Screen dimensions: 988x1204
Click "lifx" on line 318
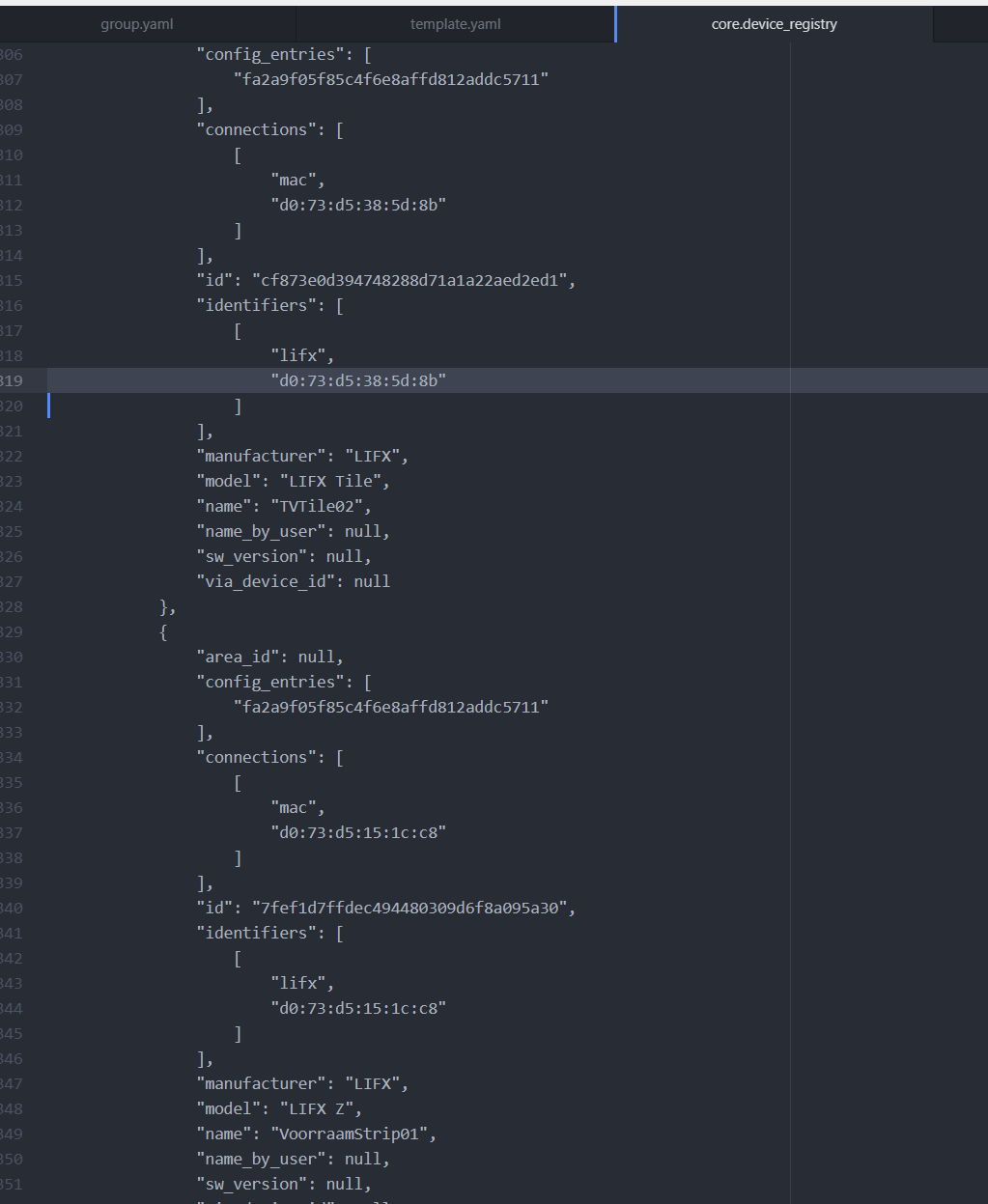297,355
